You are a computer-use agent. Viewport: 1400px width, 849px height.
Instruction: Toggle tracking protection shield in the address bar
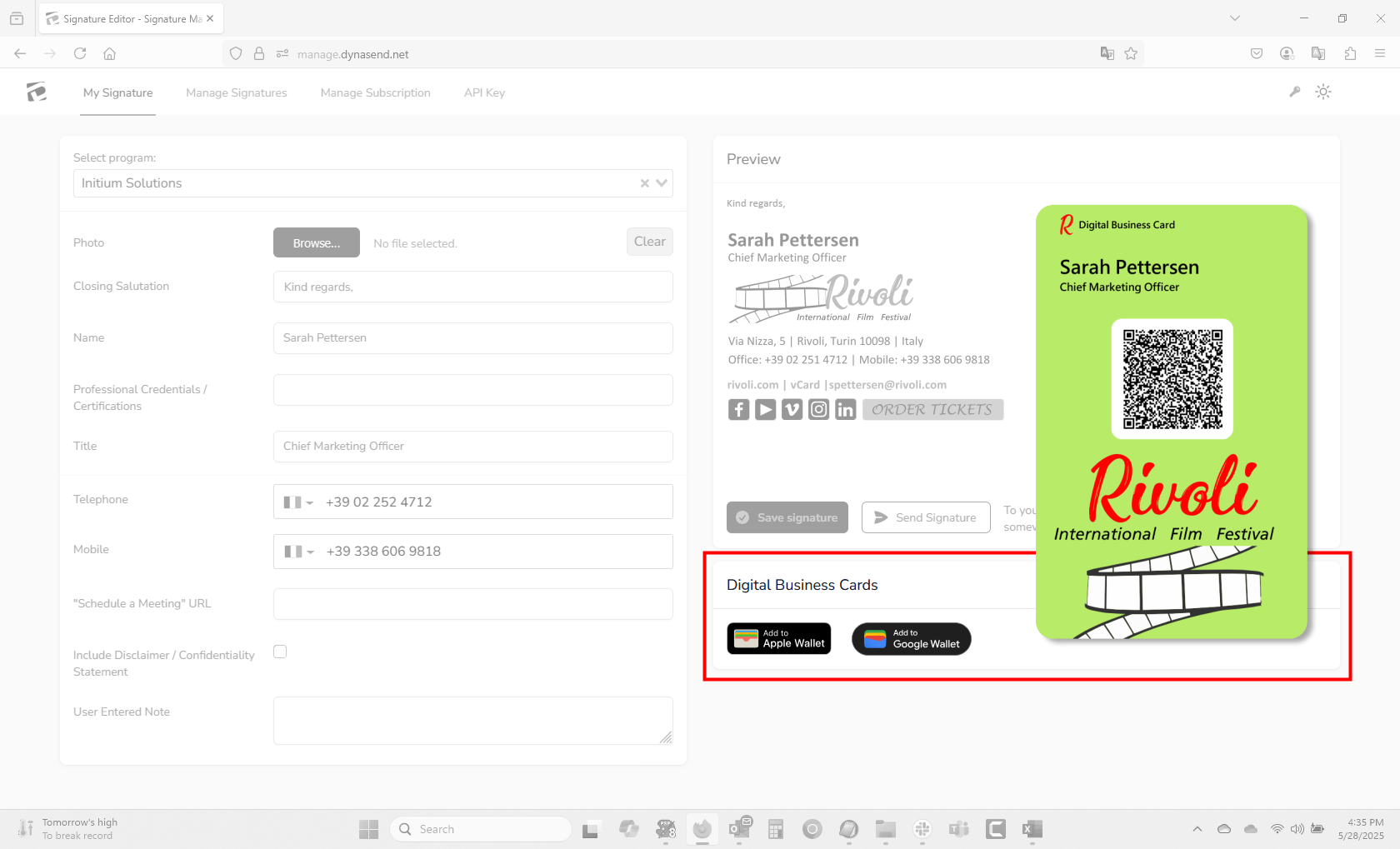pyautogui.click(x=236, y=53)
